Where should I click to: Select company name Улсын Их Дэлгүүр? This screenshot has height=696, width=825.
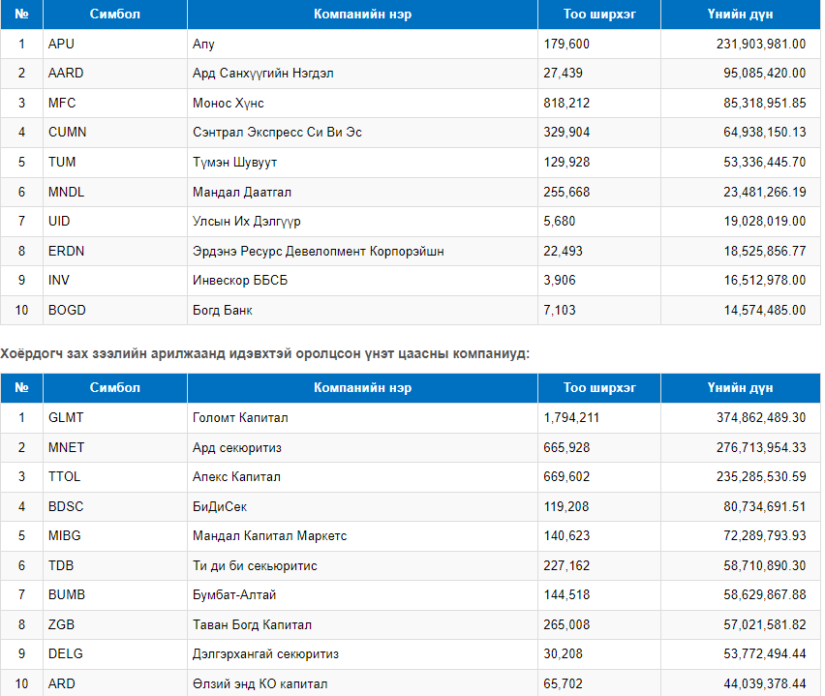click(x=246, y=221)
